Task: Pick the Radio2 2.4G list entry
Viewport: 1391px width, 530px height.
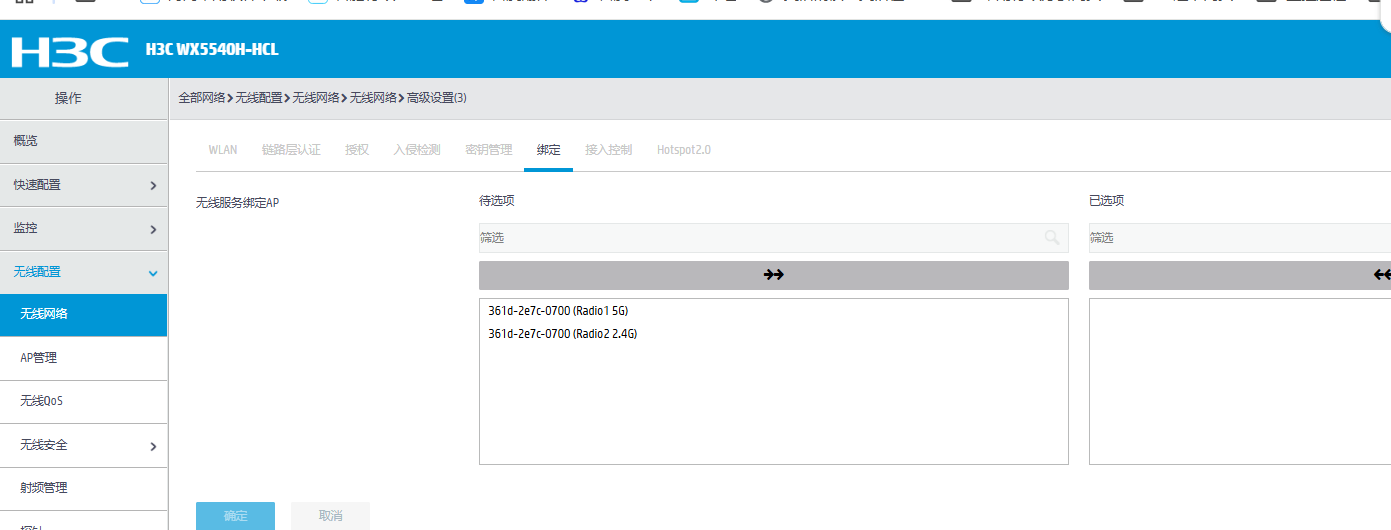Action: point(562,334)
